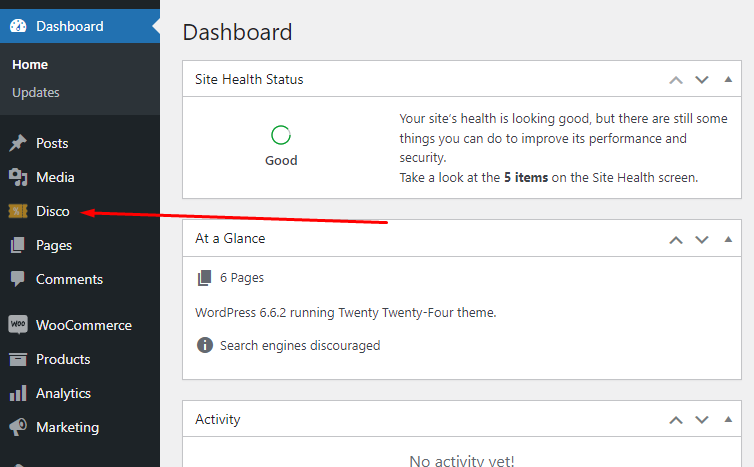Click the WooCommerce Woo logo icon
Image resolution: width=754 pixels, height=467 pixels.
point(18,325)
